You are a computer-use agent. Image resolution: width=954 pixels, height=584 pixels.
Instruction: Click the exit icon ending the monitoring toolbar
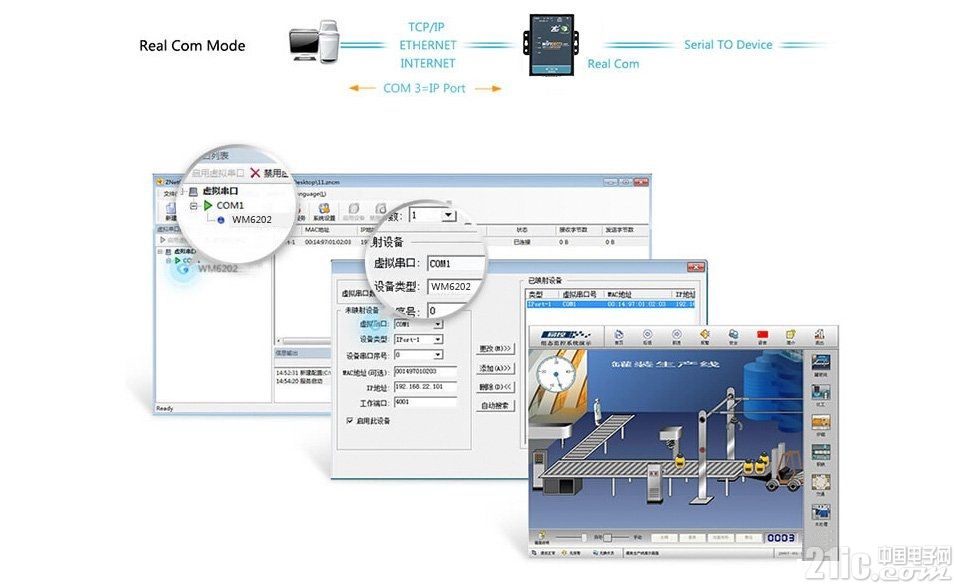[819, 335]
